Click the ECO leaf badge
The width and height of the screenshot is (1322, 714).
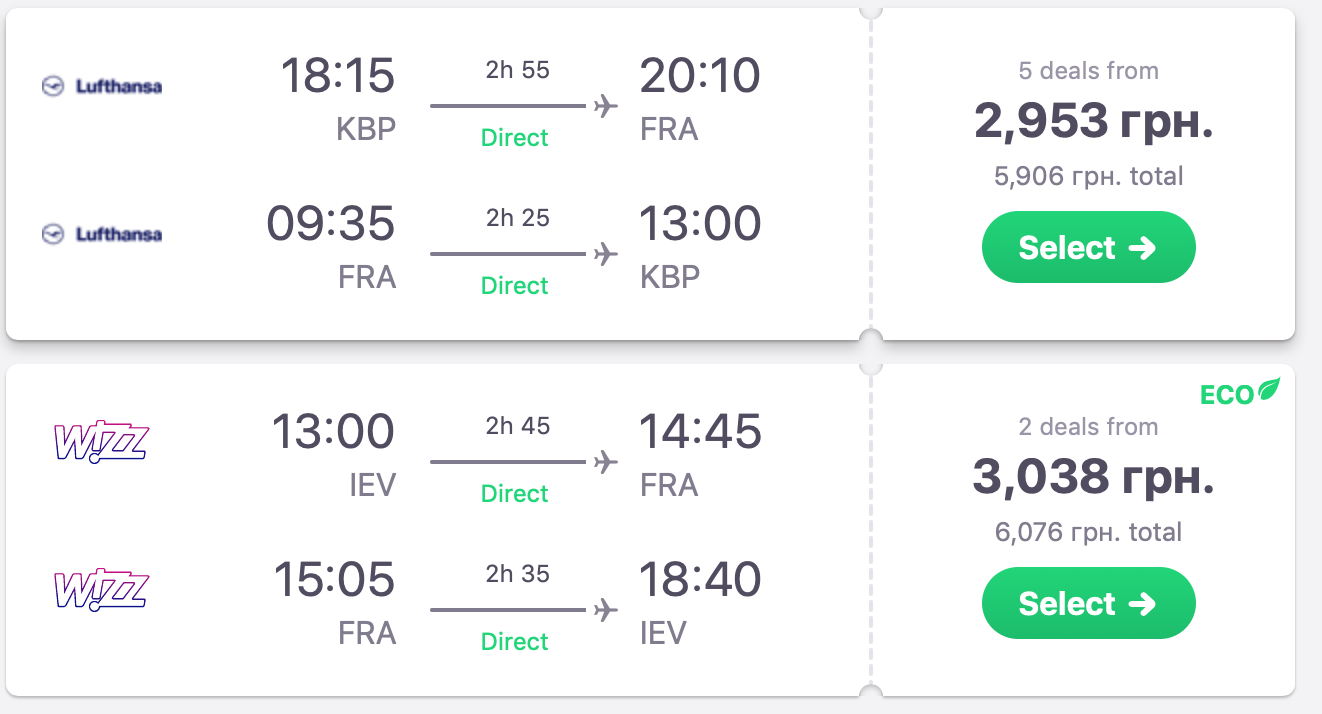1240,393
